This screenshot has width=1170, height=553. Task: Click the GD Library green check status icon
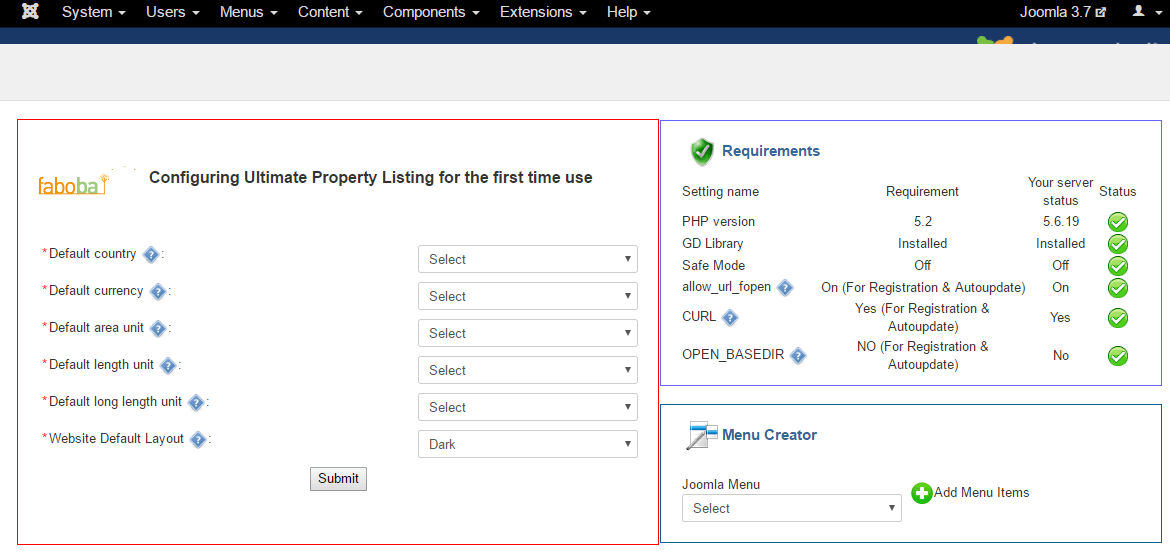click(x=1117, y=244)
